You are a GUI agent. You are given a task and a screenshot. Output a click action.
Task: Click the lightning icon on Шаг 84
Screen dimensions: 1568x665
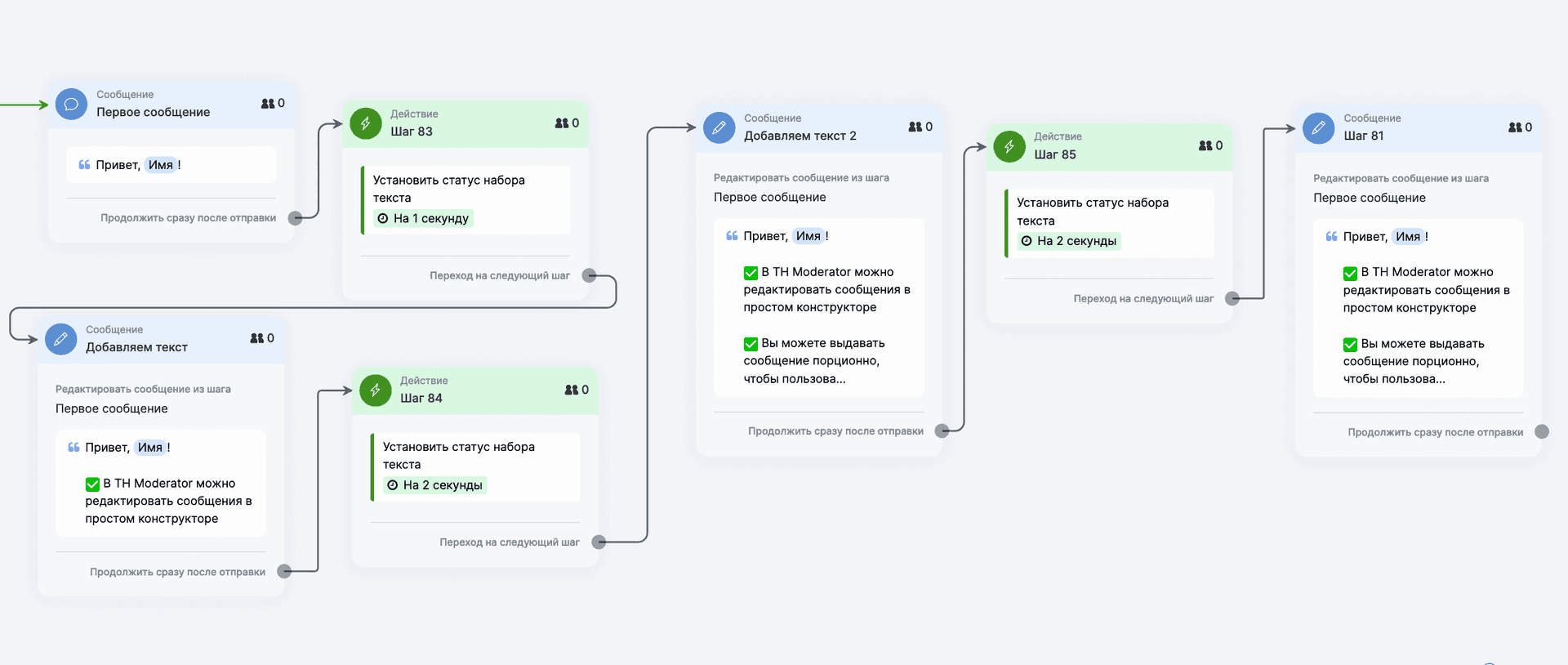tap(375, 391)
